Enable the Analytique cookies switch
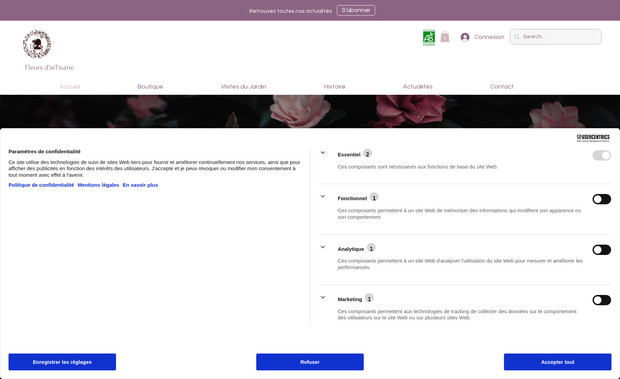This screenshot has height=379, width=620. (x=601, y=250)
